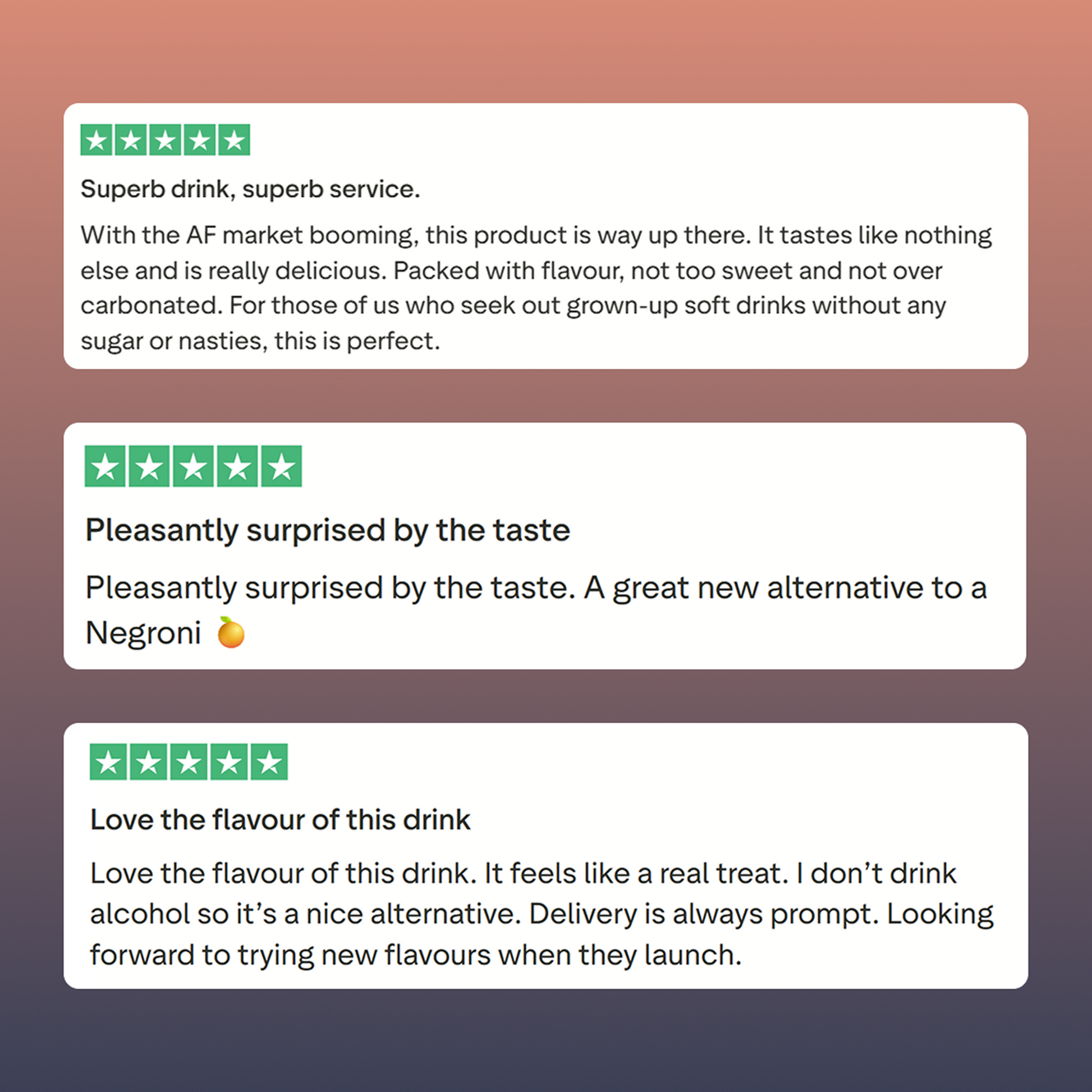Open the "Superb drink, superb service." review title
This screenshot has width=1092, height=1092.
(250, 189)
